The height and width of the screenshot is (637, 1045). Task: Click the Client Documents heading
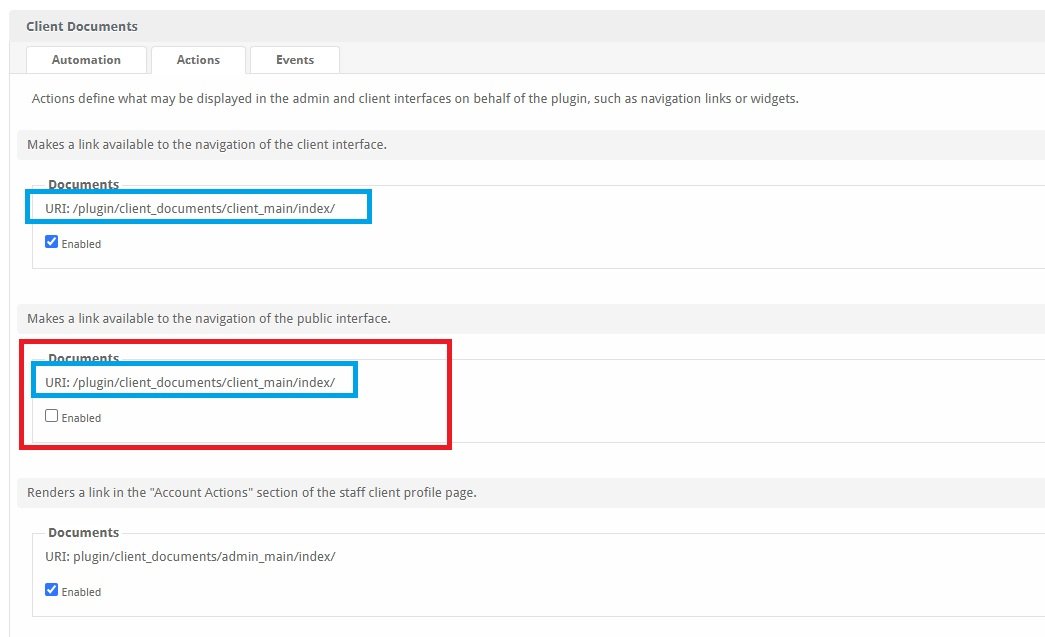[82, 27]
